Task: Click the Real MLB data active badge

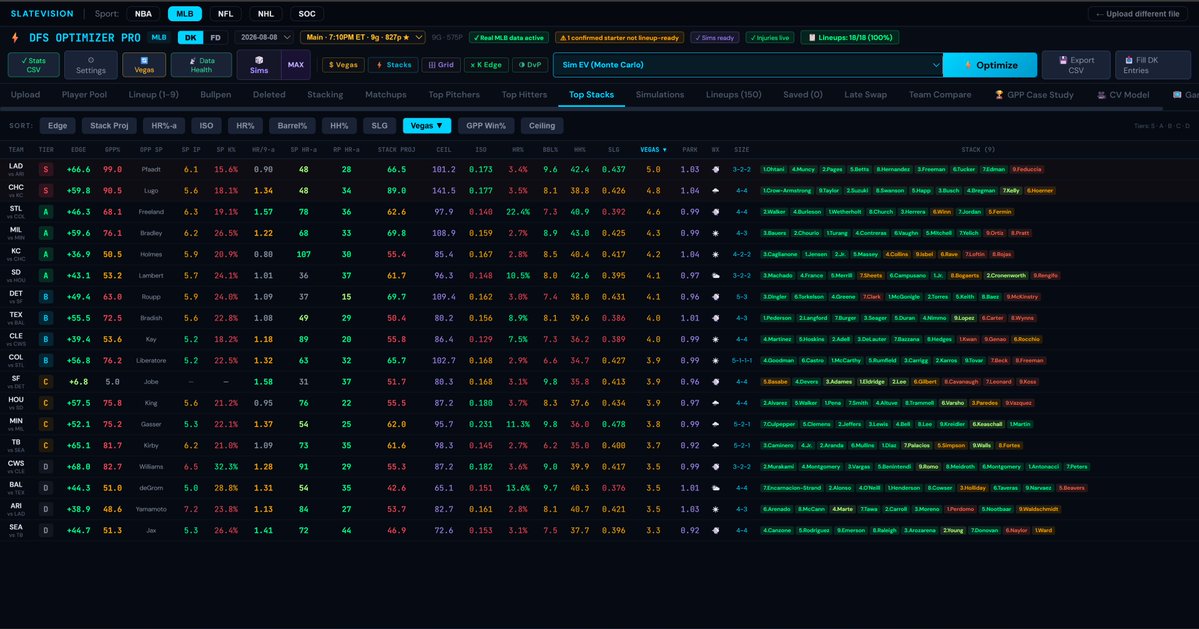Action: 509,37
